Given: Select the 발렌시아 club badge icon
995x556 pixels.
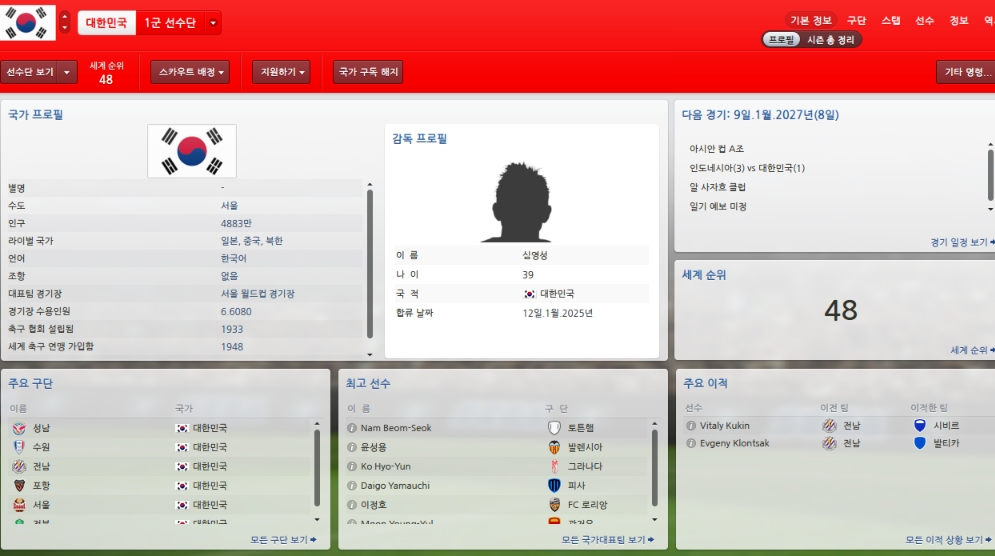Looking at the screenshot, I should [x=554, y=447].
